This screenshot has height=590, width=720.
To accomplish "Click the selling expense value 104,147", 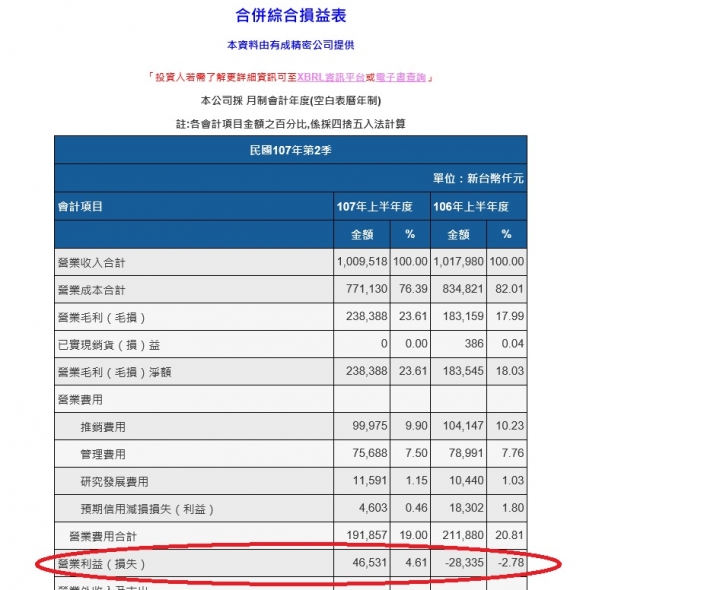I will pyautogui.click(x=463, y=426).
